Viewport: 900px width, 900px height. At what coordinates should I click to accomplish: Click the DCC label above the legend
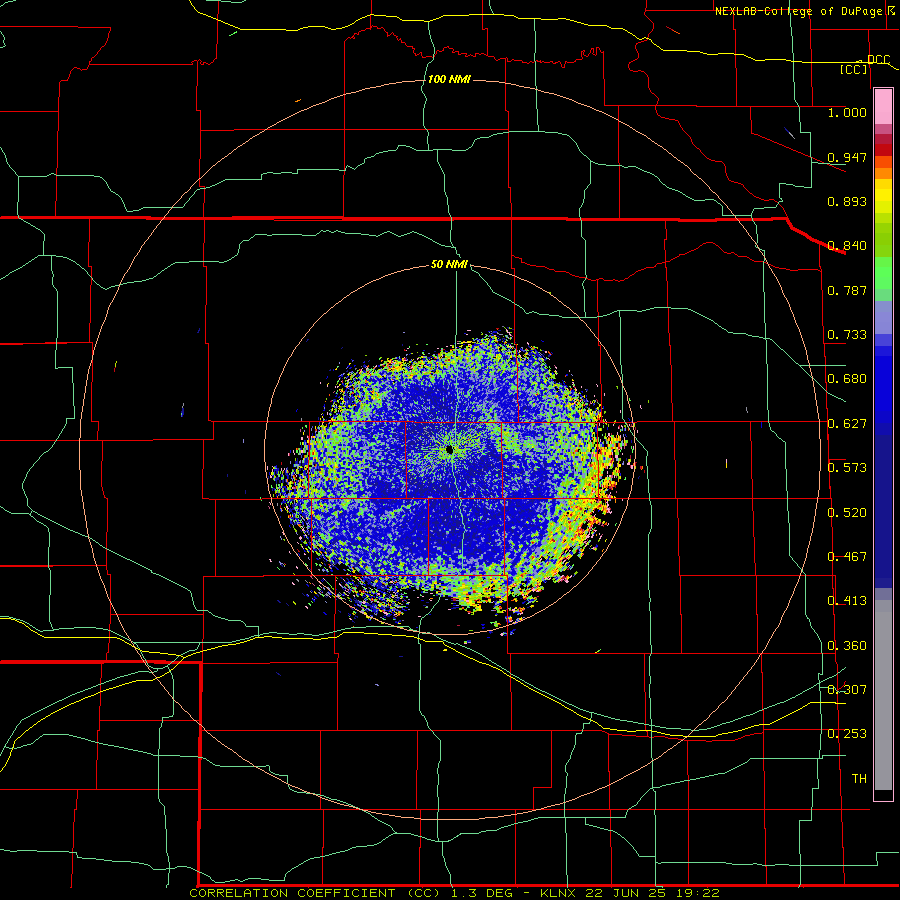click(878, 60)
